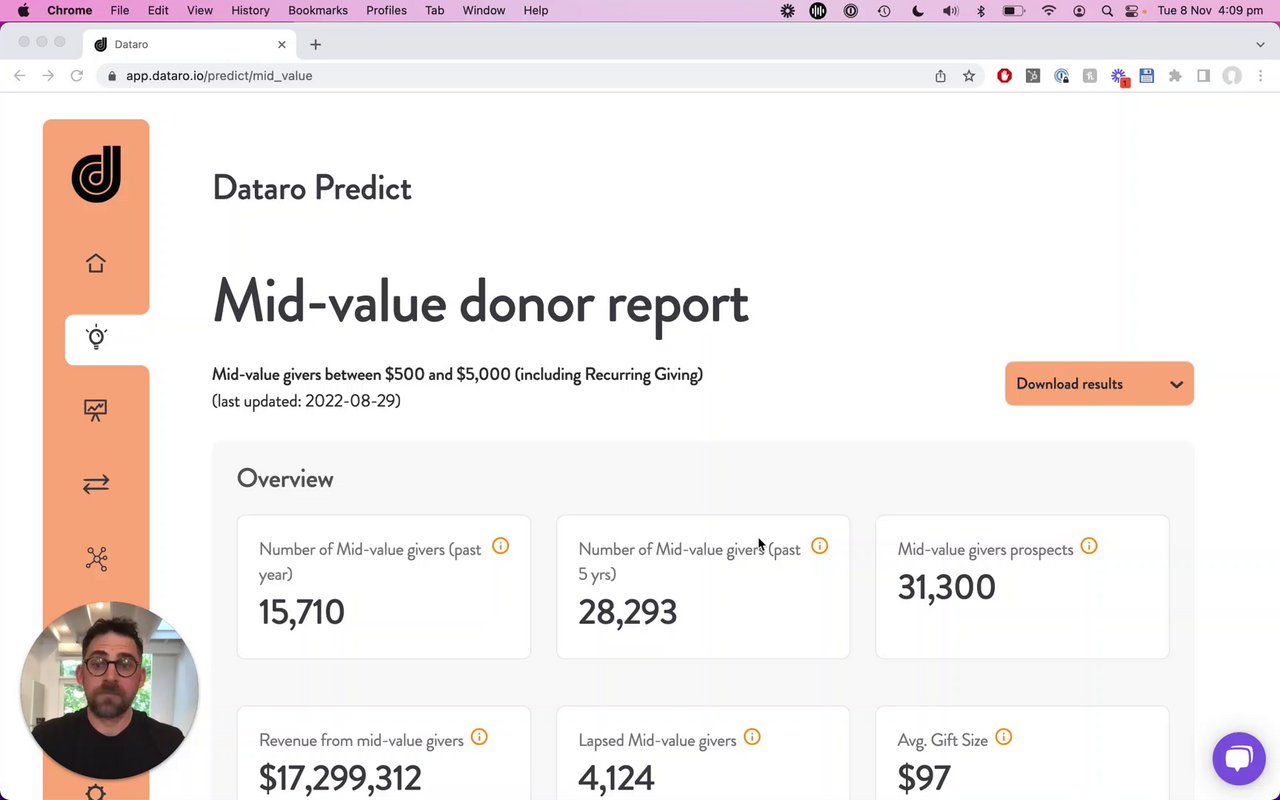Click the two-way arrows icon in the sidebar
1280x800 pixels.
coord(96,484)
